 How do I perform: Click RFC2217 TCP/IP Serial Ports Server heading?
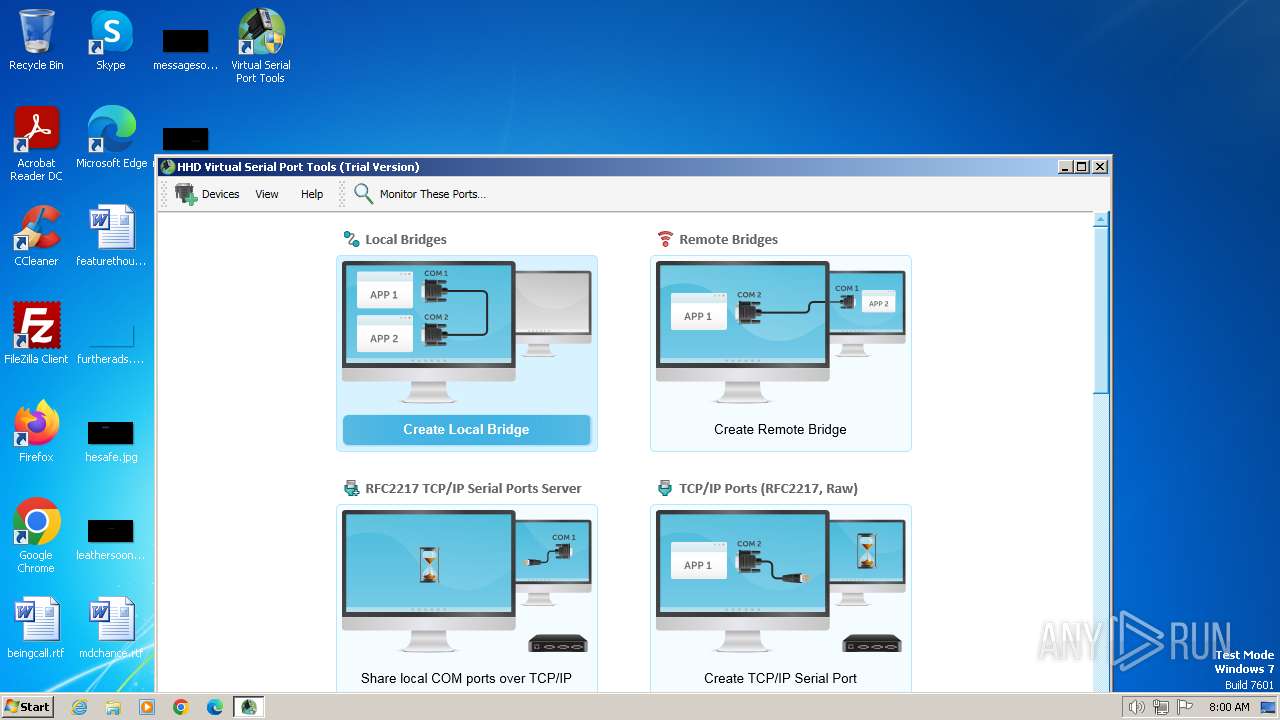click(x=473, y=488)
